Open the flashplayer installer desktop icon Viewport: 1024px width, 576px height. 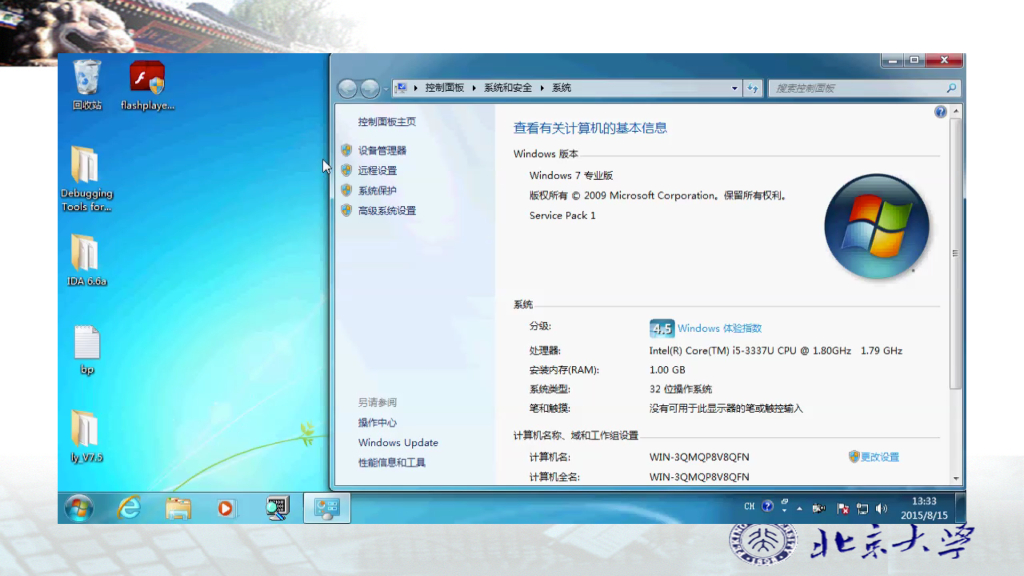[147, 78]
